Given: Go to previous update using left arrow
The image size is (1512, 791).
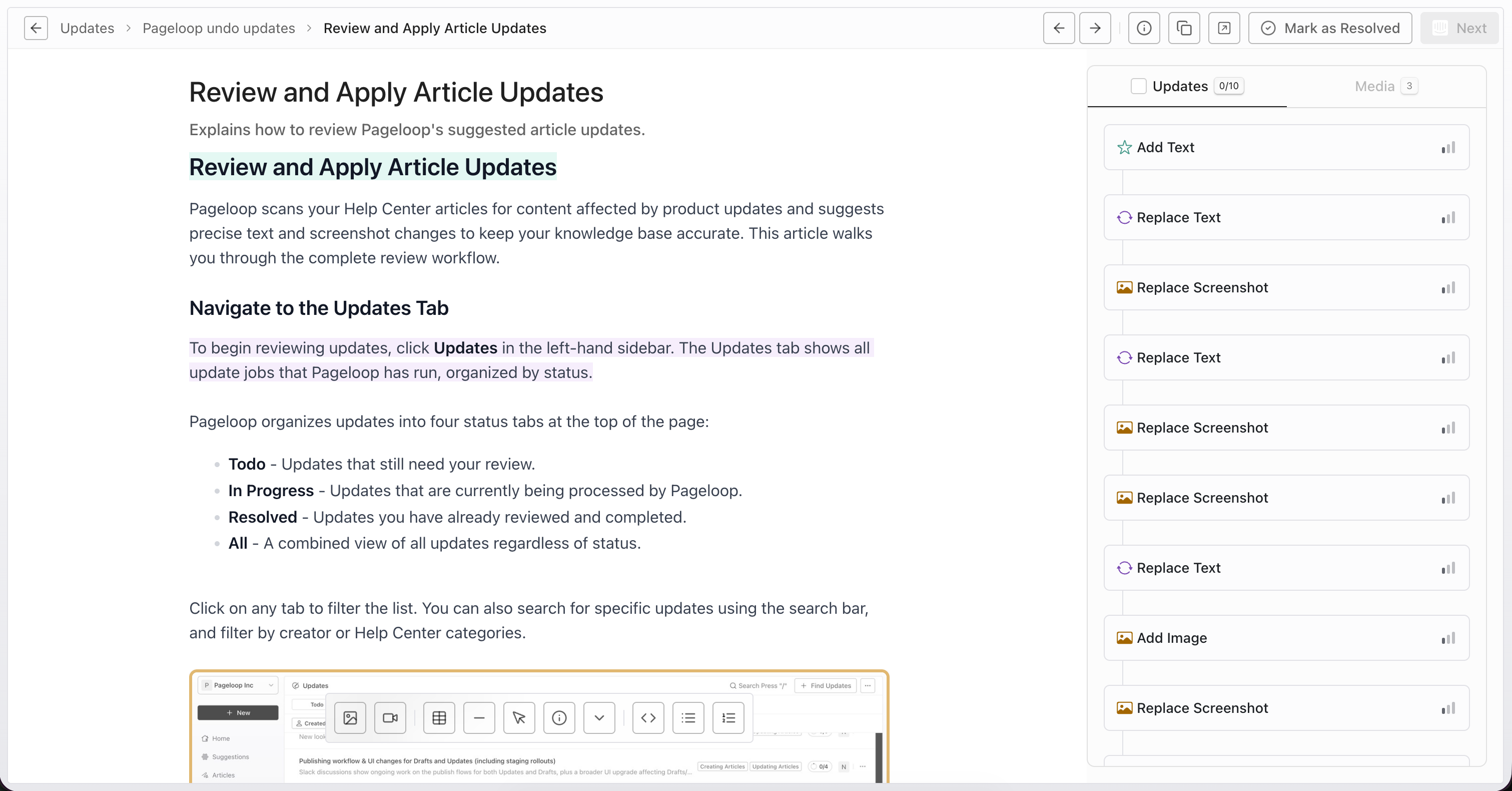Looking at the screenshot, I should pyautogui.click(x=1059, y=28).
